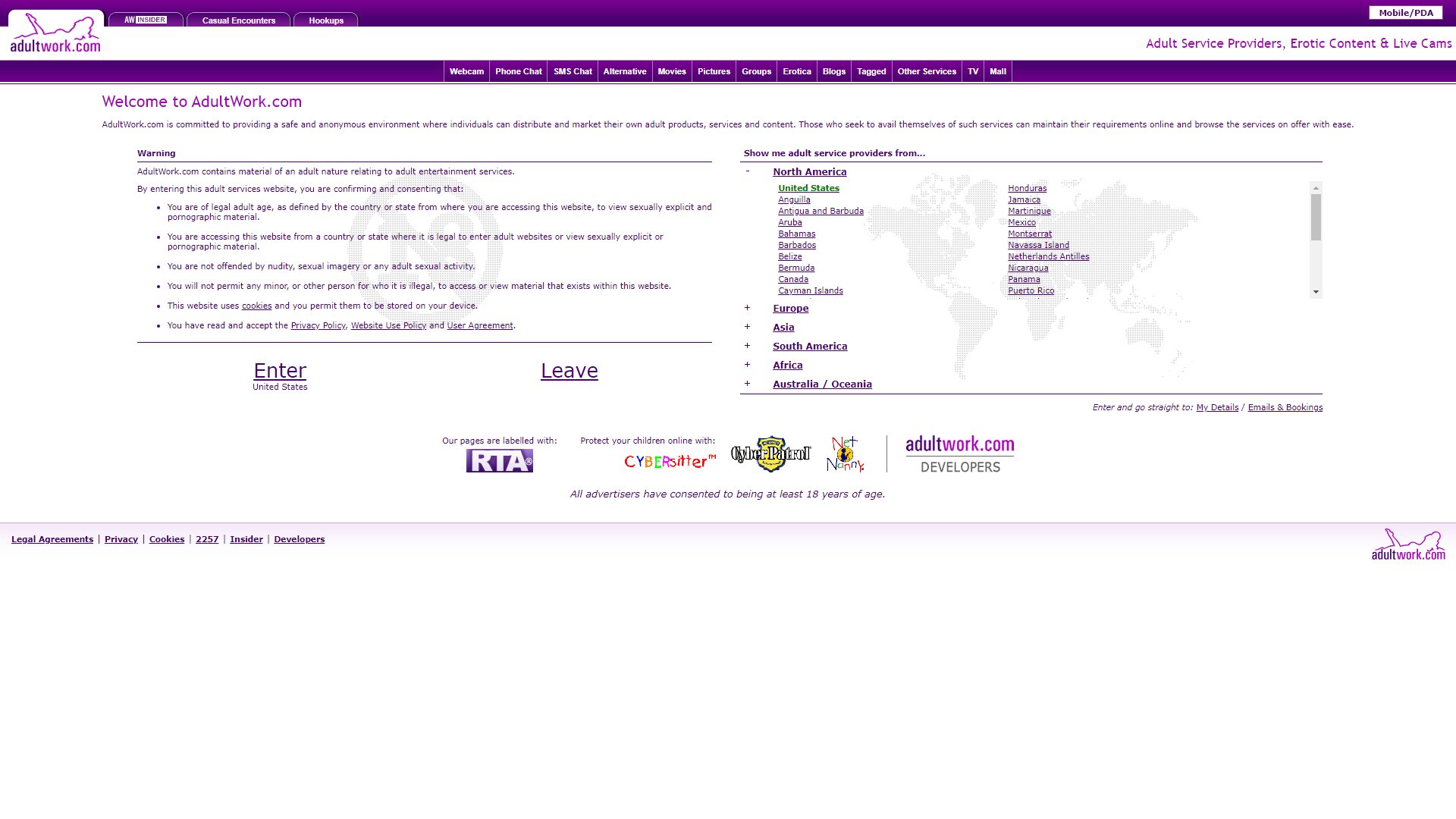Choose Barbados from country list
Viewport: 1456px width, 819px height.
(797, 245)
